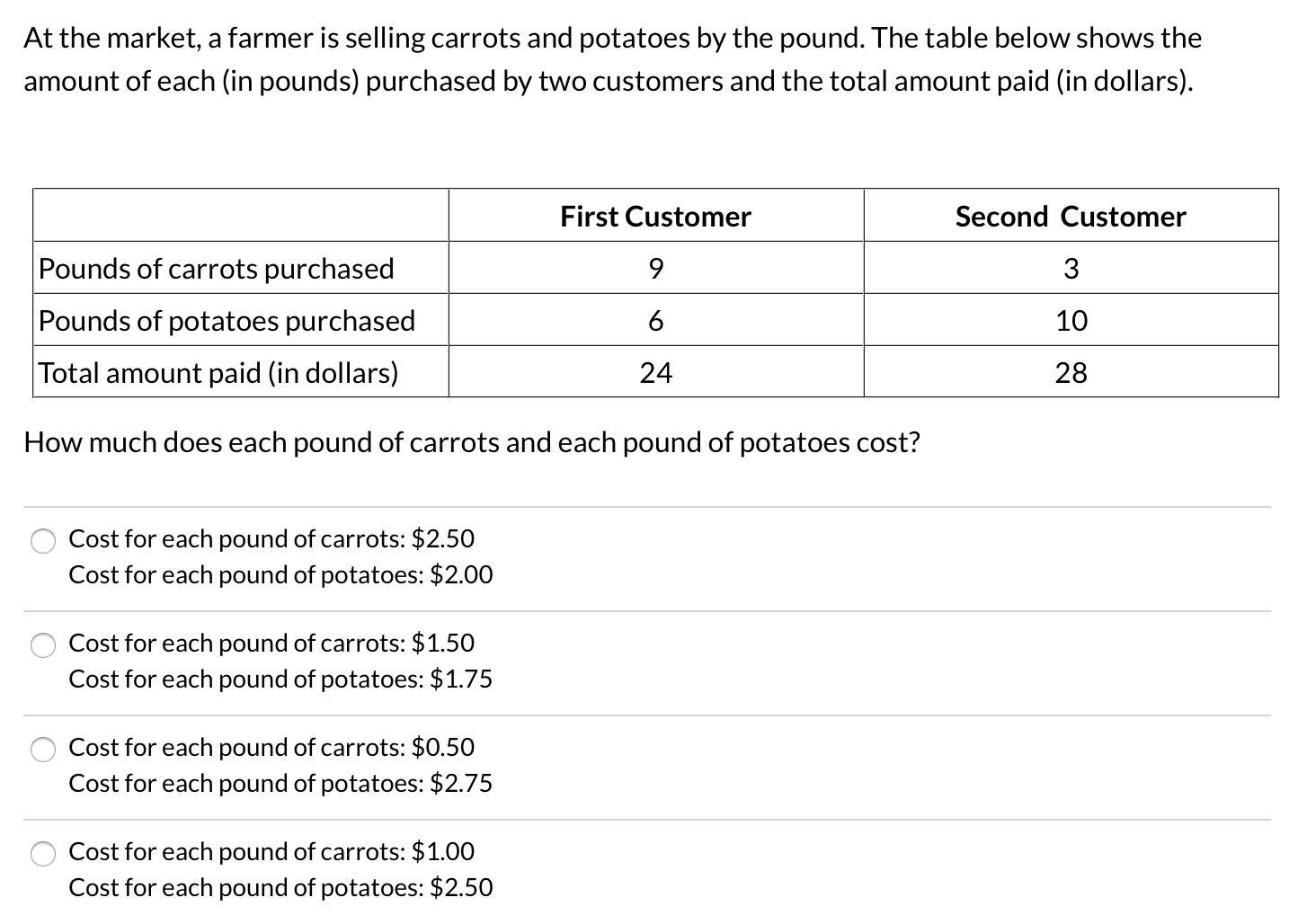Click the answer line 'potatoes: $1.75'
Screen dimensions: 1298x924
(x=280, y=680)
